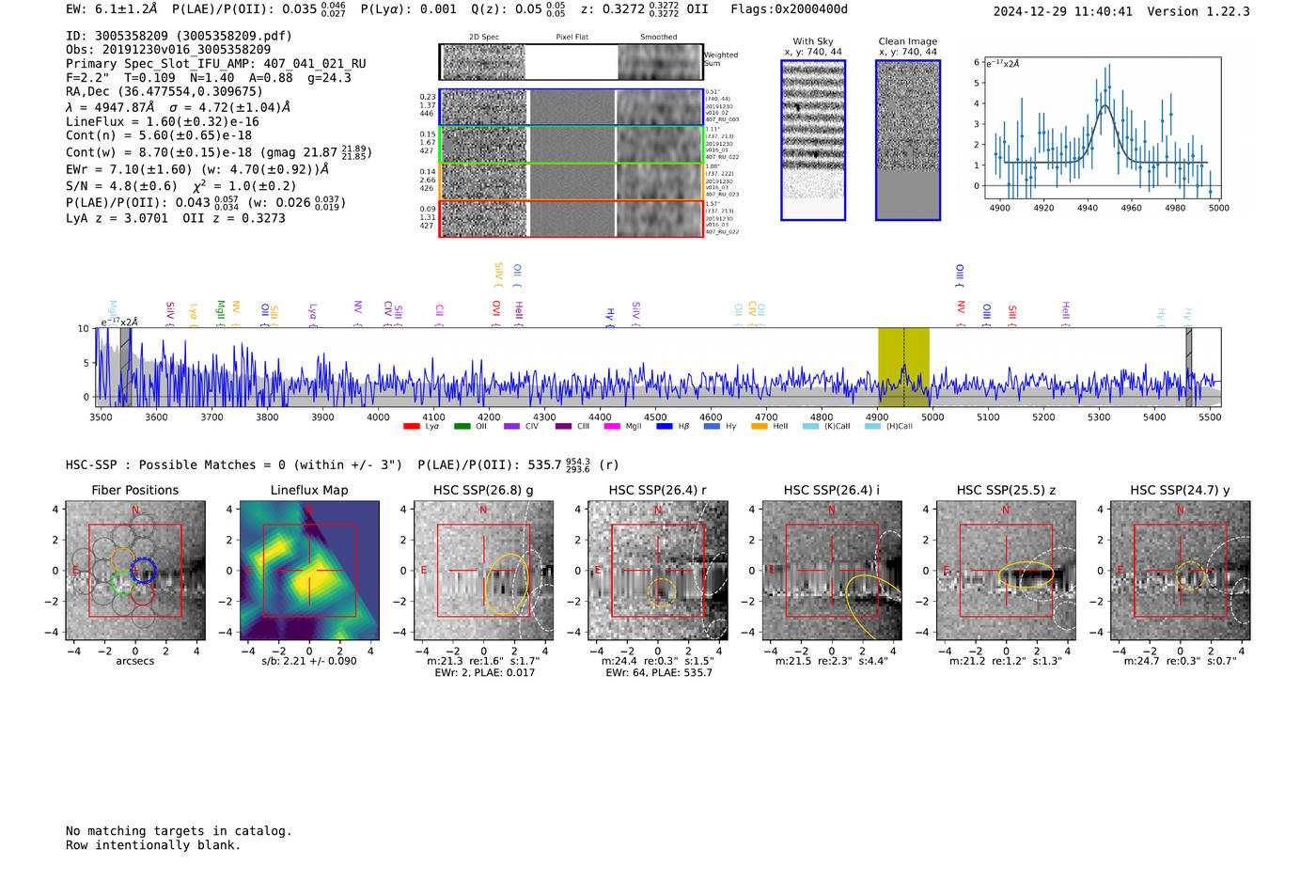Open the HSC SSP i-band cutout

click(x=832, y=571)
